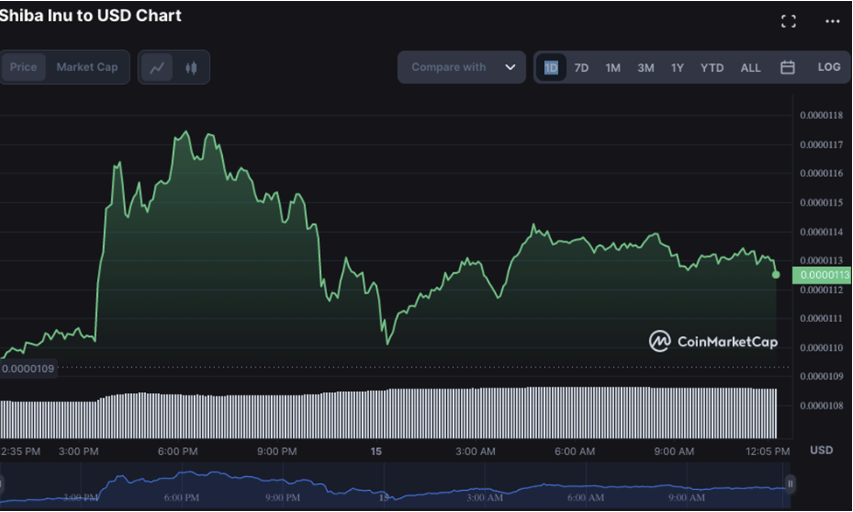Viewport: 853px width, 512px height.
Task: Grab the right handle of range selector
Action: (790, 484)
